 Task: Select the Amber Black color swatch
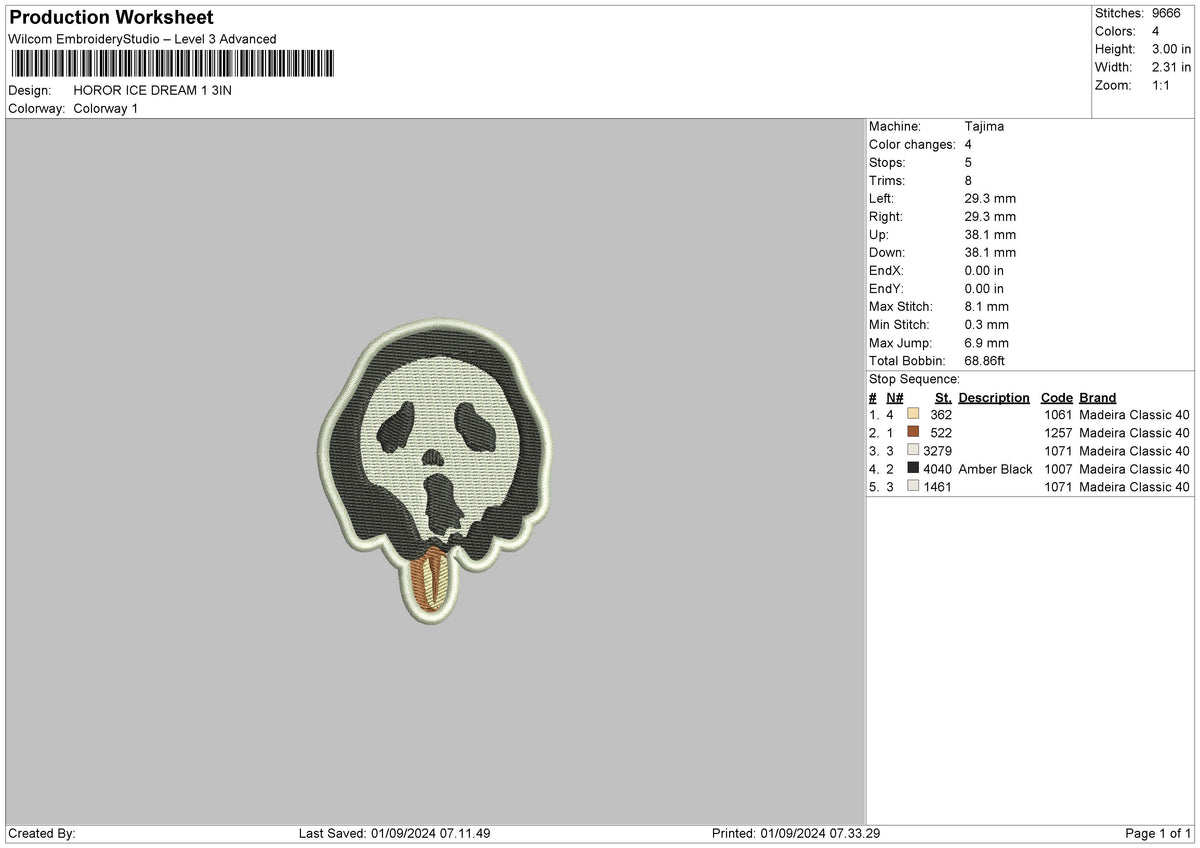point(912,469)
